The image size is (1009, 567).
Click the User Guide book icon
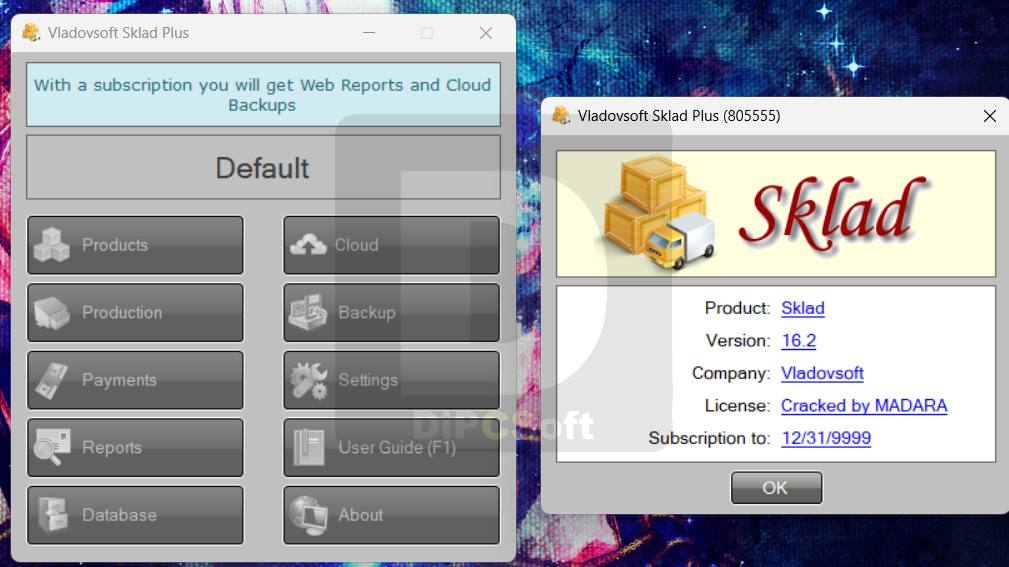pos(309,447)
